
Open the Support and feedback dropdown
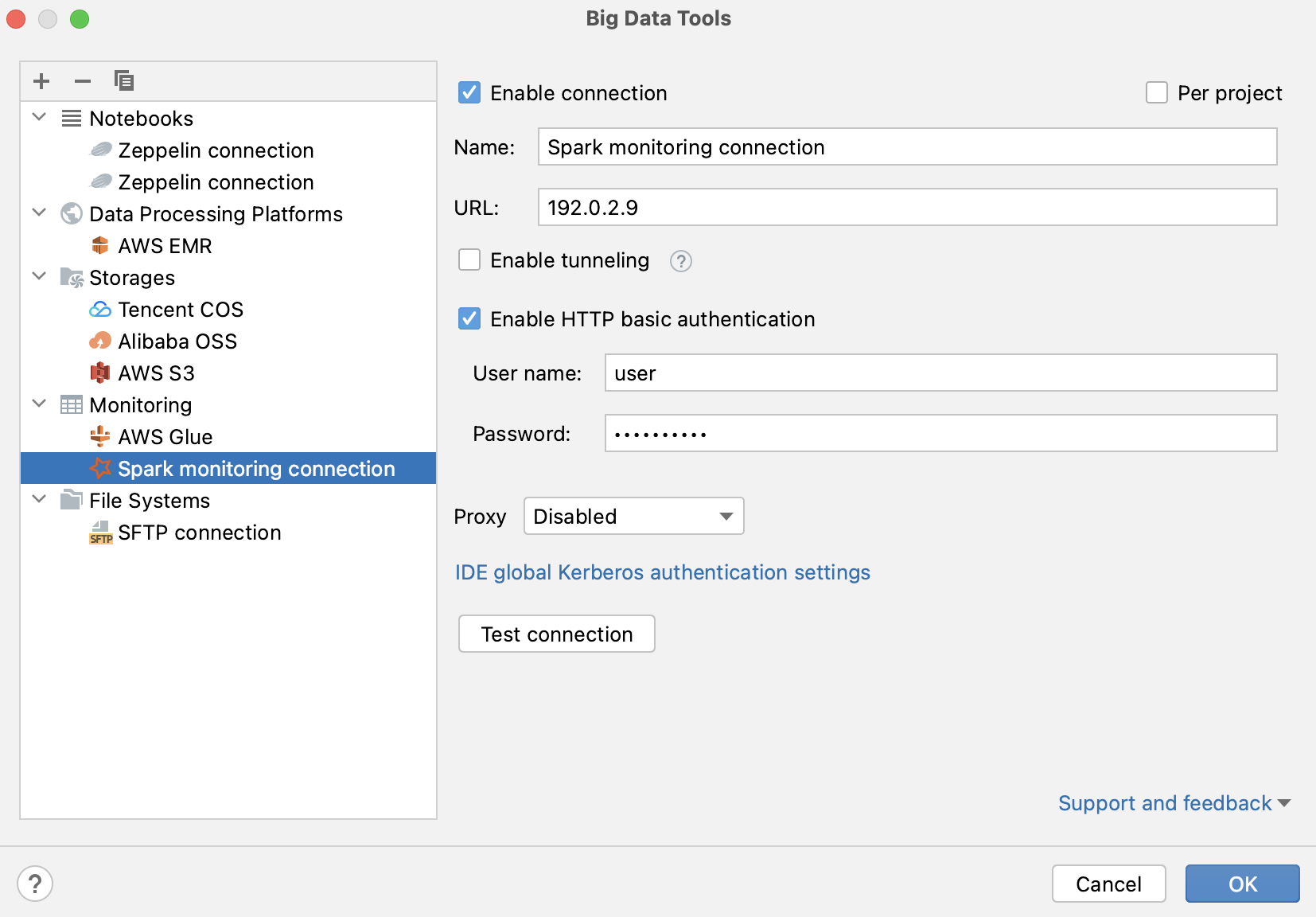pos(1174,803)
